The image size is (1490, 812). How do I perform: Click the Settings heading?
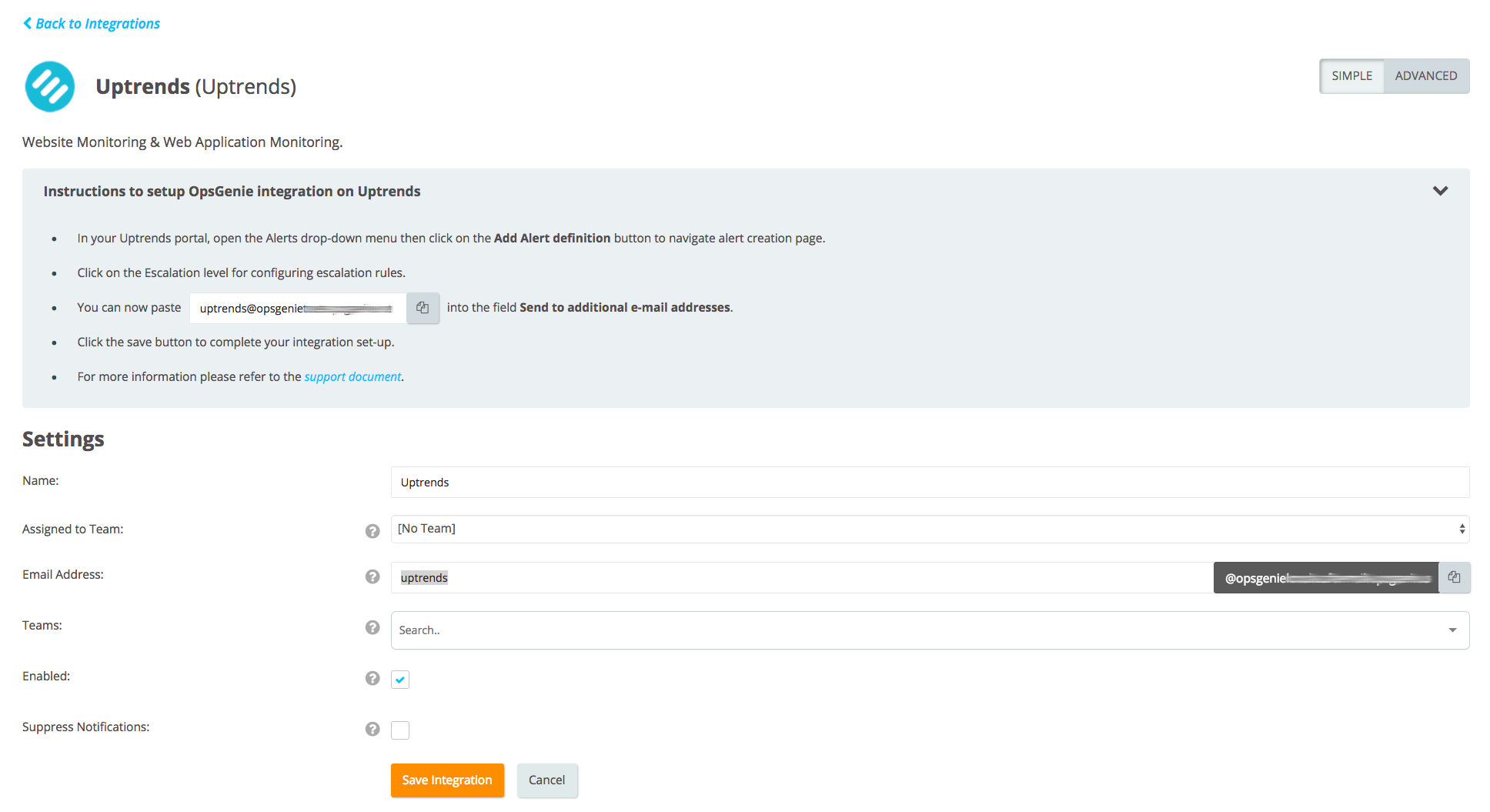tap(63, 439)
